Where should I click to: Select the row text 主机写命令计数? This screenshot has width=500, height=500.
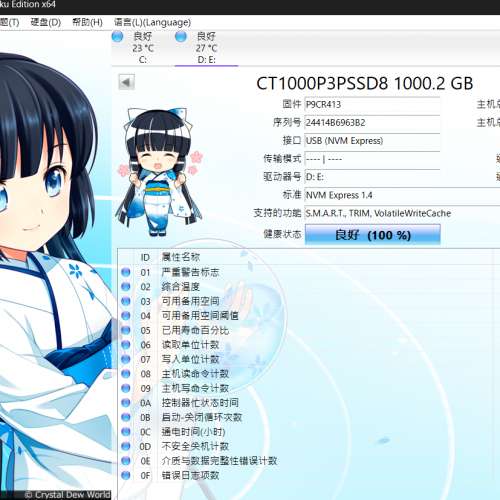[195, 388]
